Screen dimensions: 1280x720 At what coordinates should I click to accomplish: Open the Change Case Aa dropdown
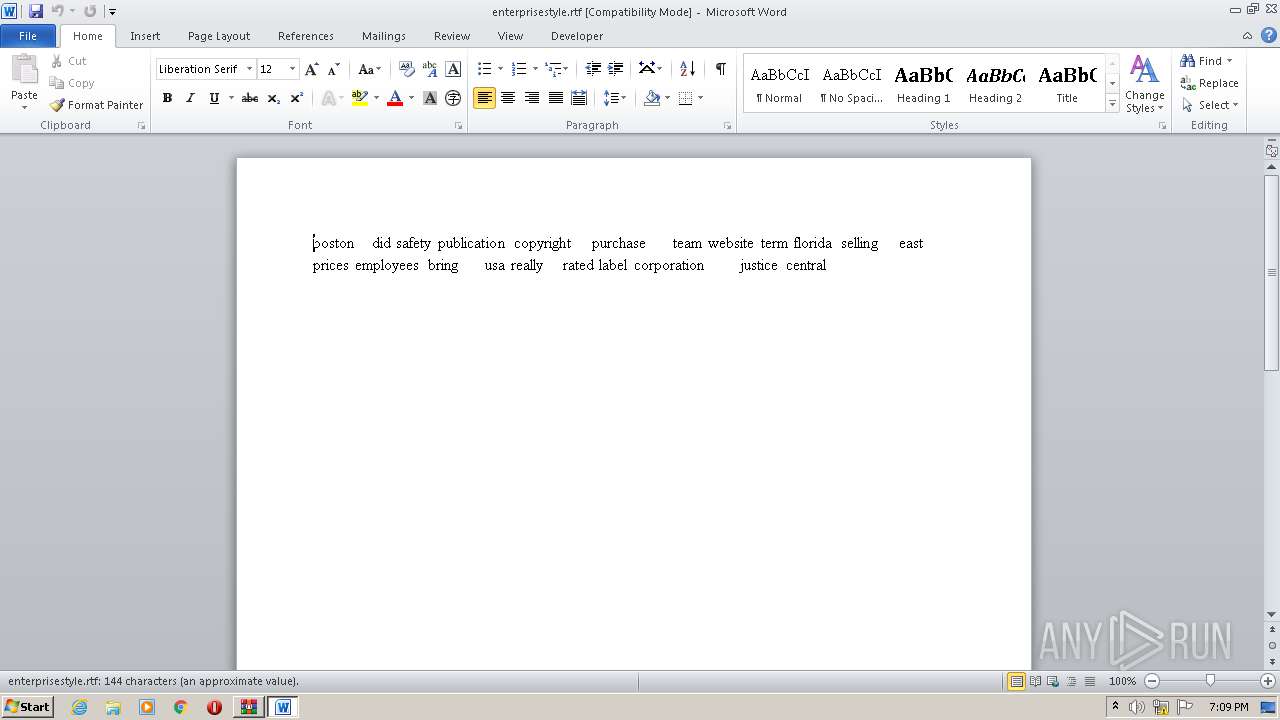370,69
